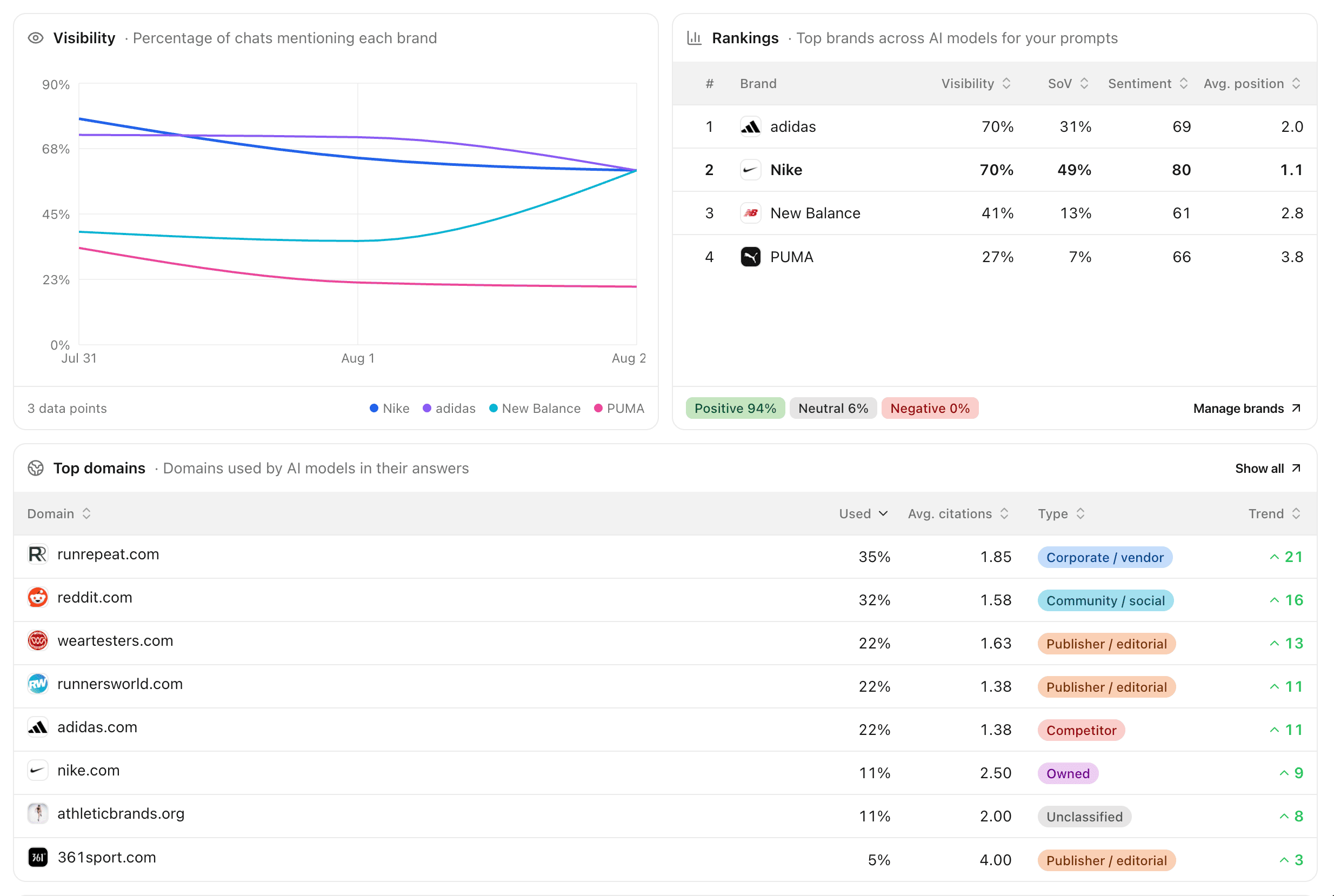1334x896 pixels.
Task: Click "3 data points" label
Action: coord(67,409)
